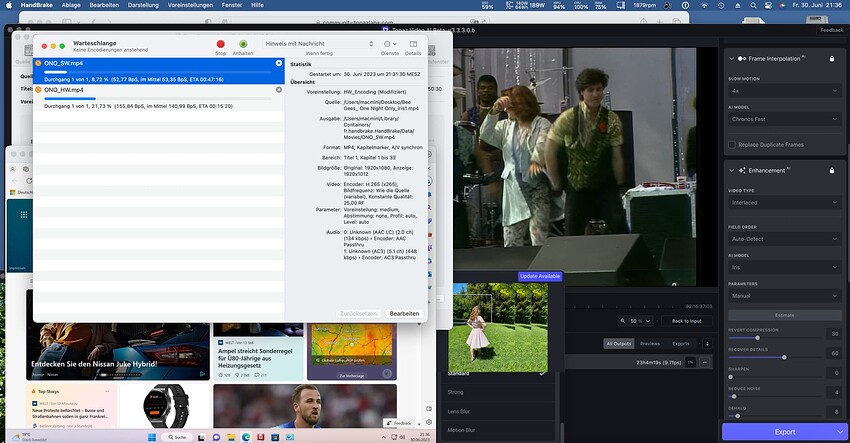Screen dimensions: 850x443
Task: Cancel the ONO_SW.mp4 encode job
Action: coord(279,63)
